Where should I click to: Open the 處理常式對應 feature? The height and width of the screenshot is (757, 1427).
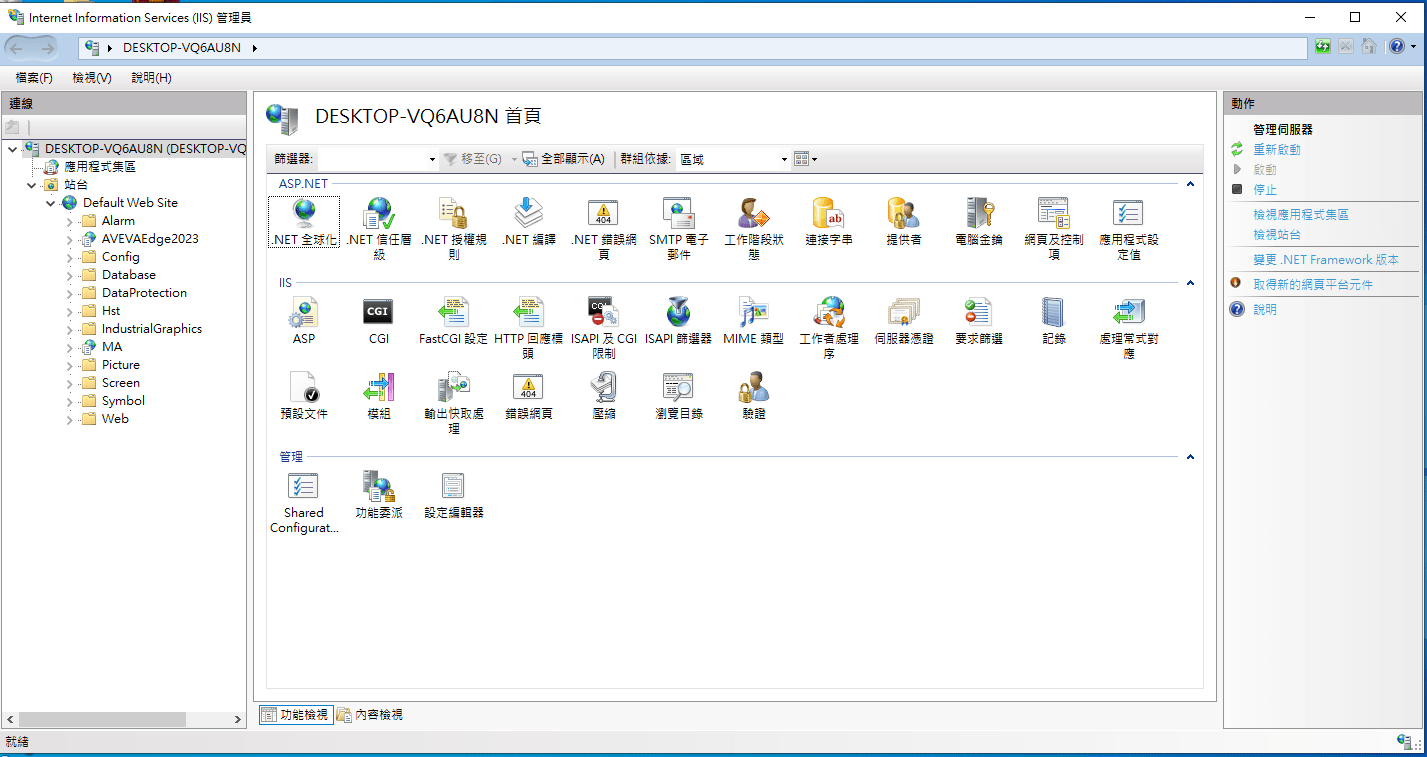[1129, 327]
